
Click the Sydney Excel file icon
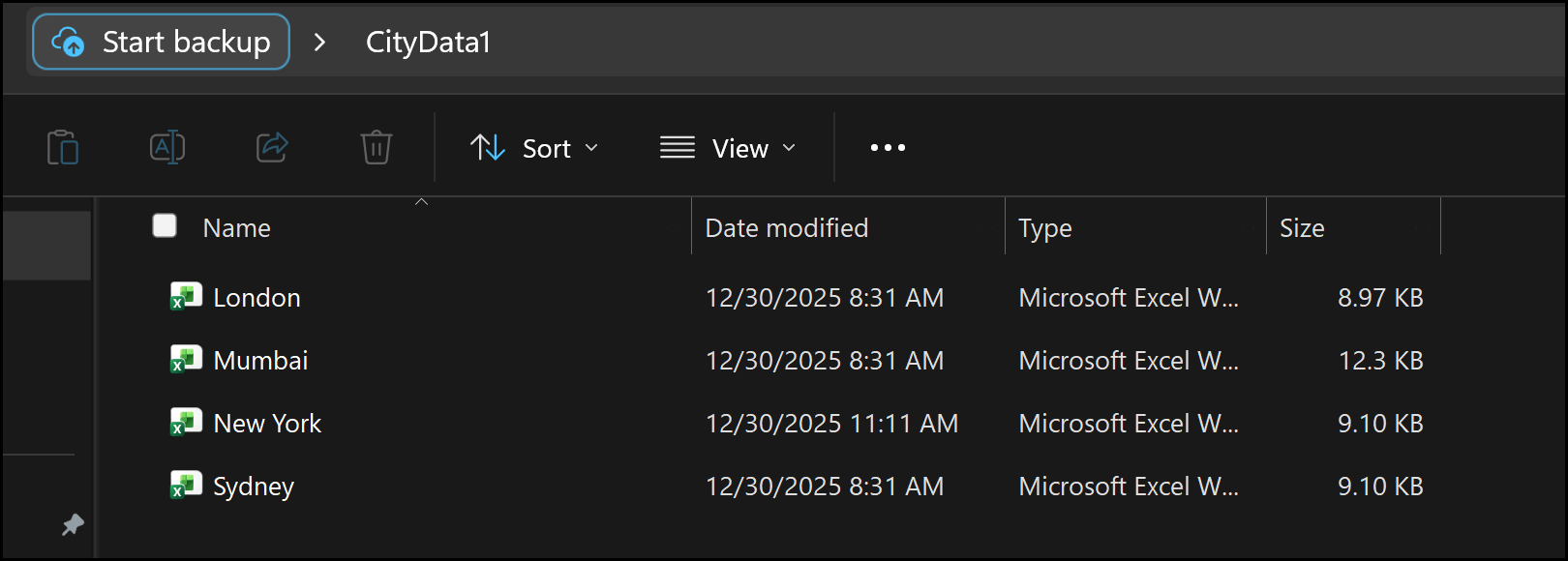pyautogui.click(x=185, y=486)
